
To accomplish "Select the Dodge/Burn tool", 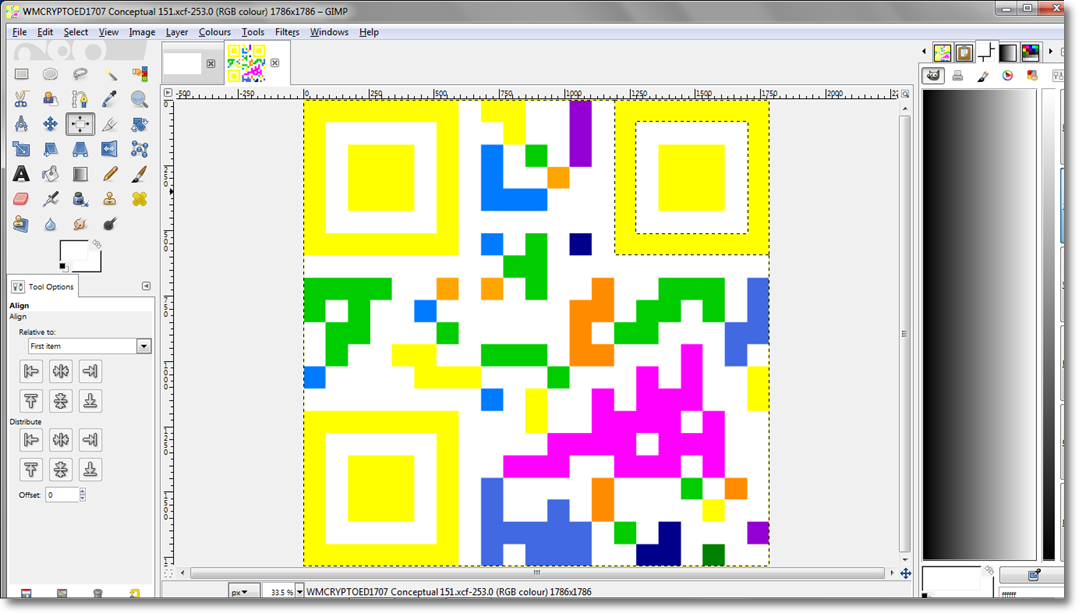I will [x=110, y=224].
